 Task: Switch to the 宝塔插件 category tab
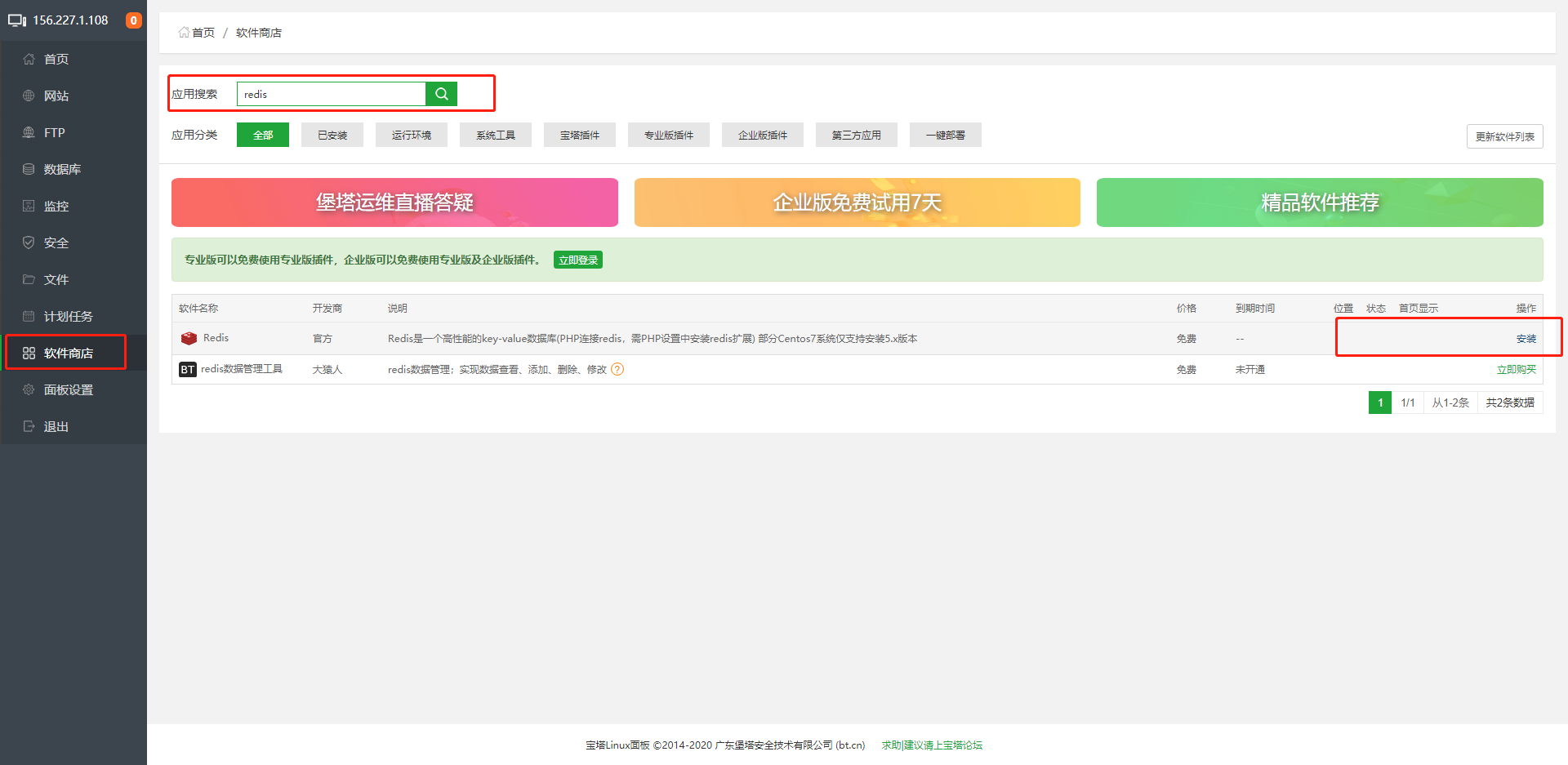click(x=580, y=135)
